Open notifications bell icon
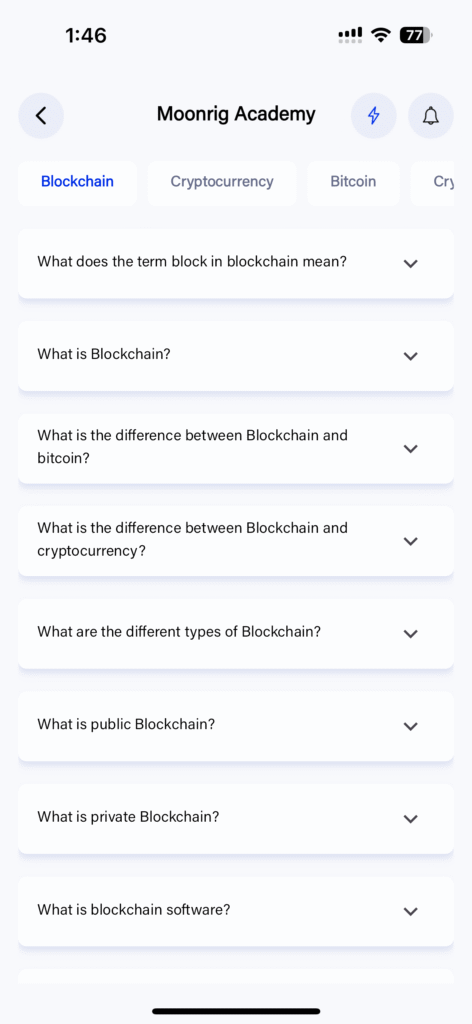Image resolution: width=472 pixels, height=1024 pixels. pos(430,116)
